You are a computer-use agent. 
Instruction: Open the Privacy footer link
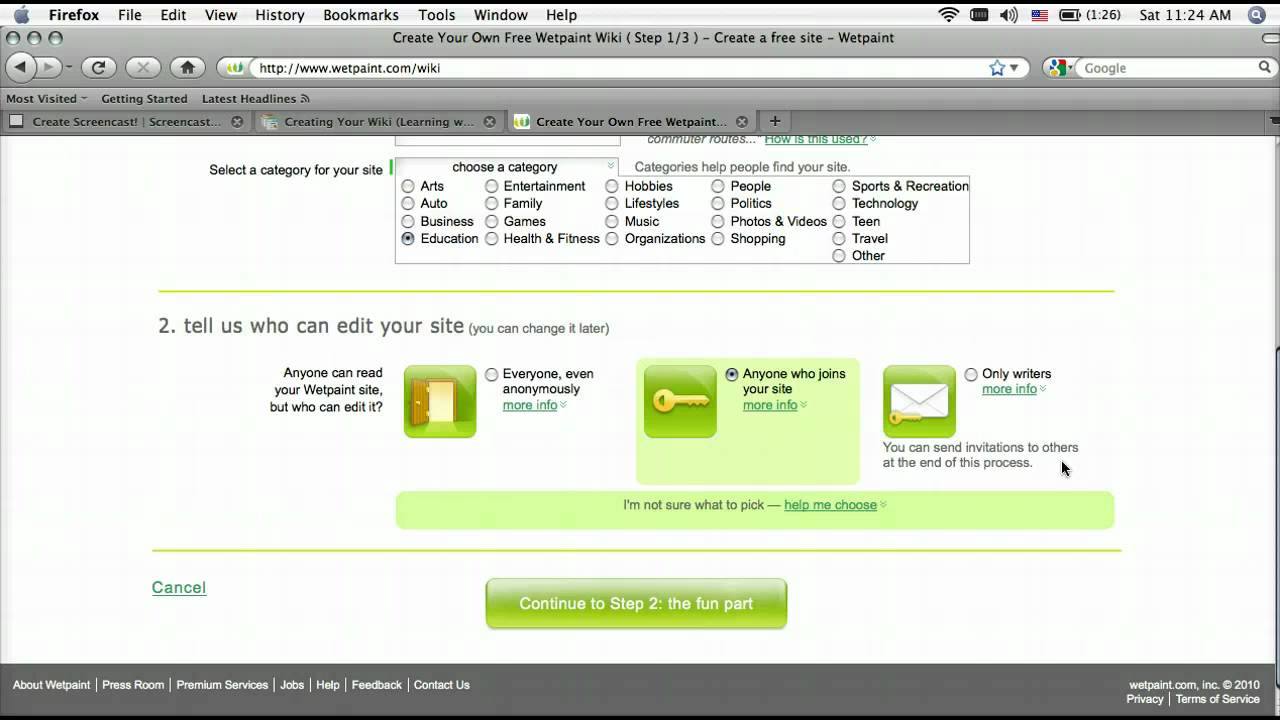[1145, 699]
